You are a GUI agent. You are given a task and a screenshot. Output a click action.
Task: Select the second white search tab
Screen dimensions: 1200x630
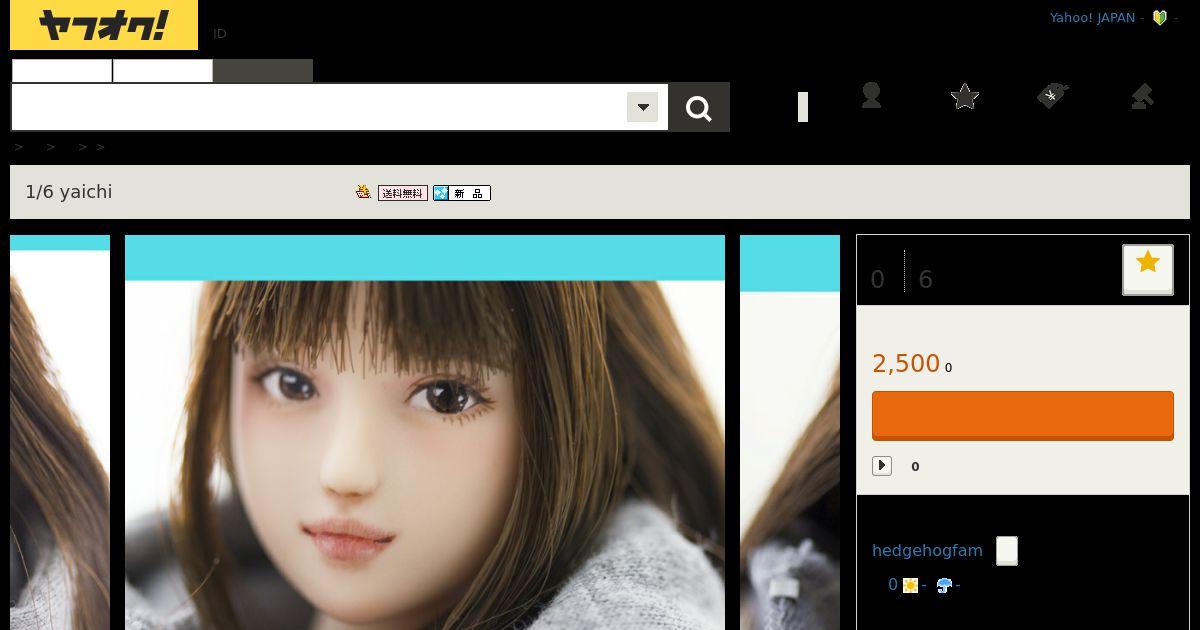(x=163, y=71)
